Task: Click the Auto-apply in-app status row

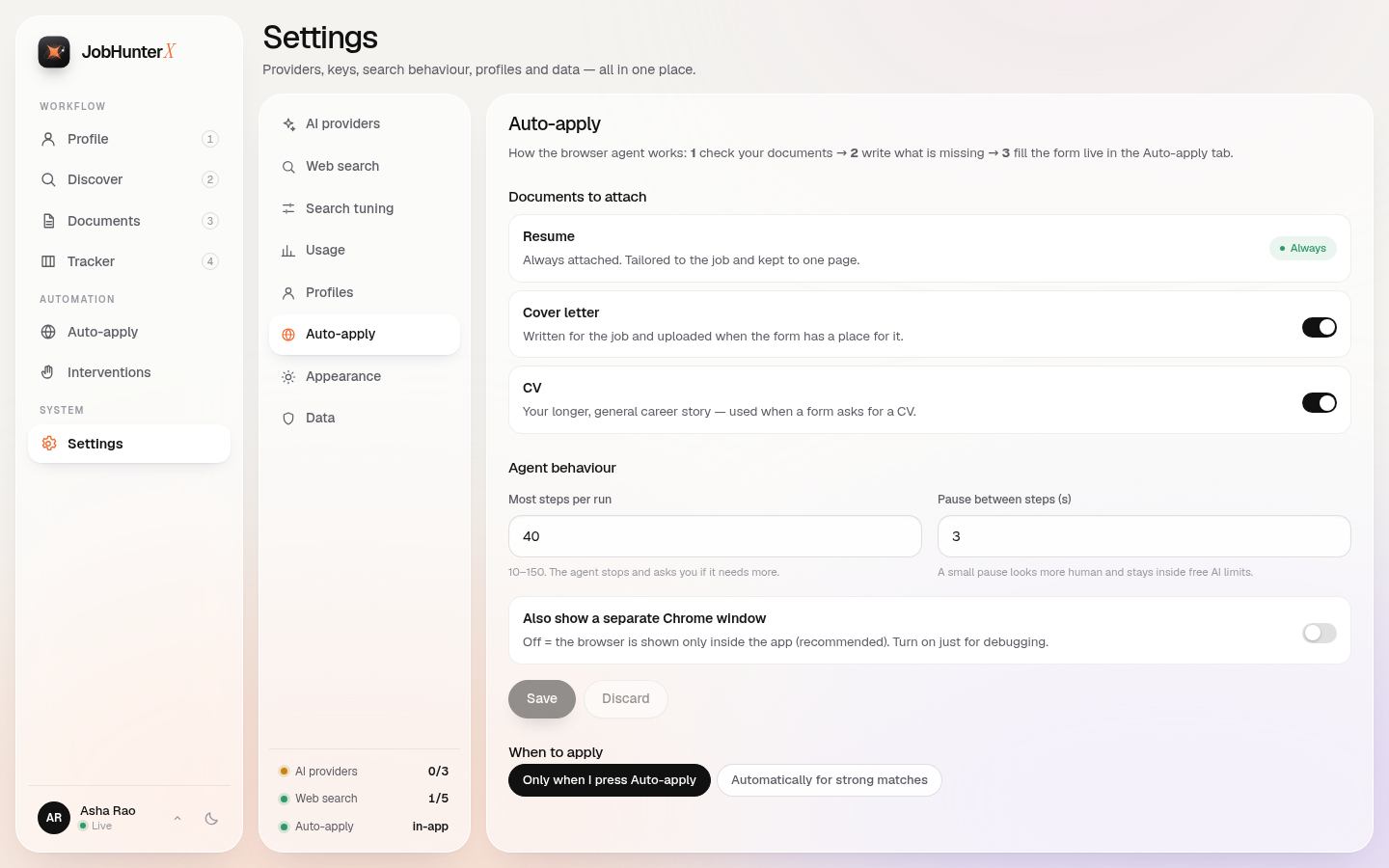Action: [x=365, y=827]
